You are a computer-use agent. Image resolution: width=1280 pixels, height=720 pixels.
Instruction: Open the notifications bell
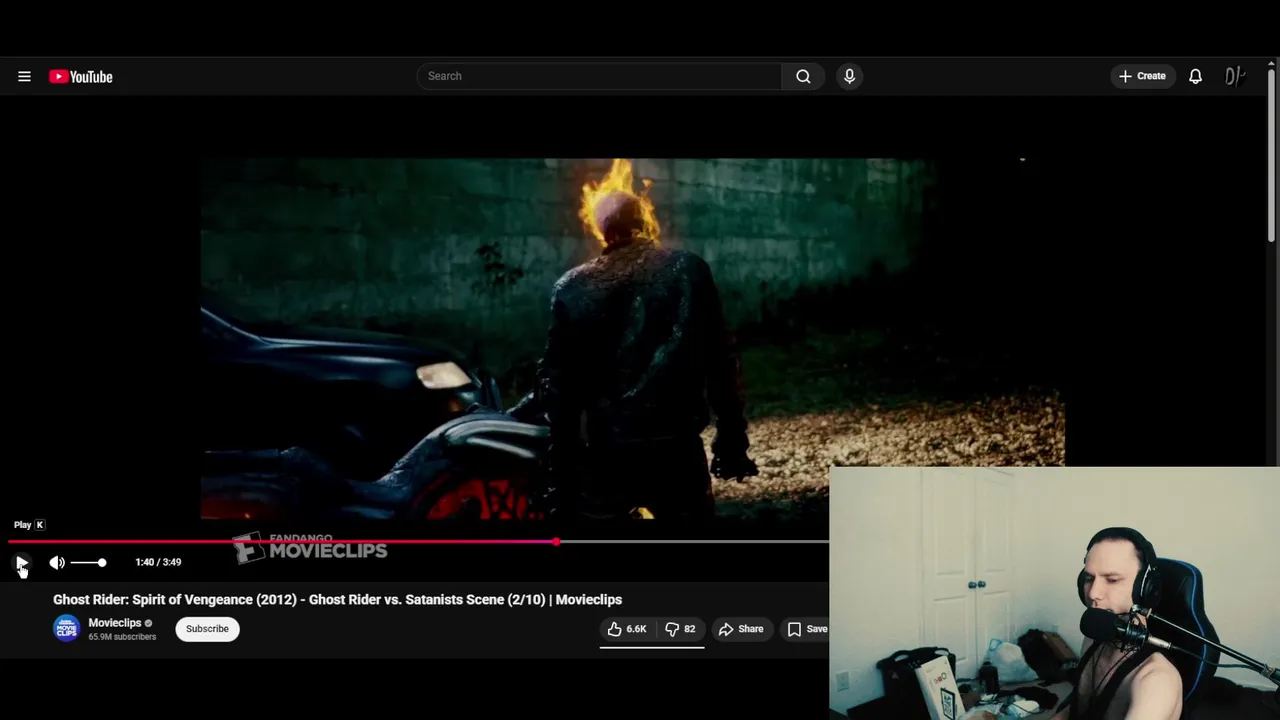(1195, 76)
